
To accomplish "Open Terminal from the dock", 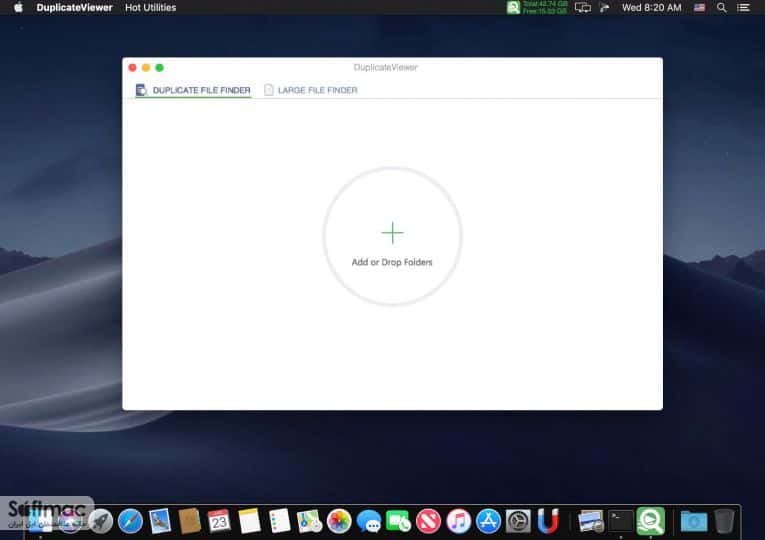I will tap(621, 521).
